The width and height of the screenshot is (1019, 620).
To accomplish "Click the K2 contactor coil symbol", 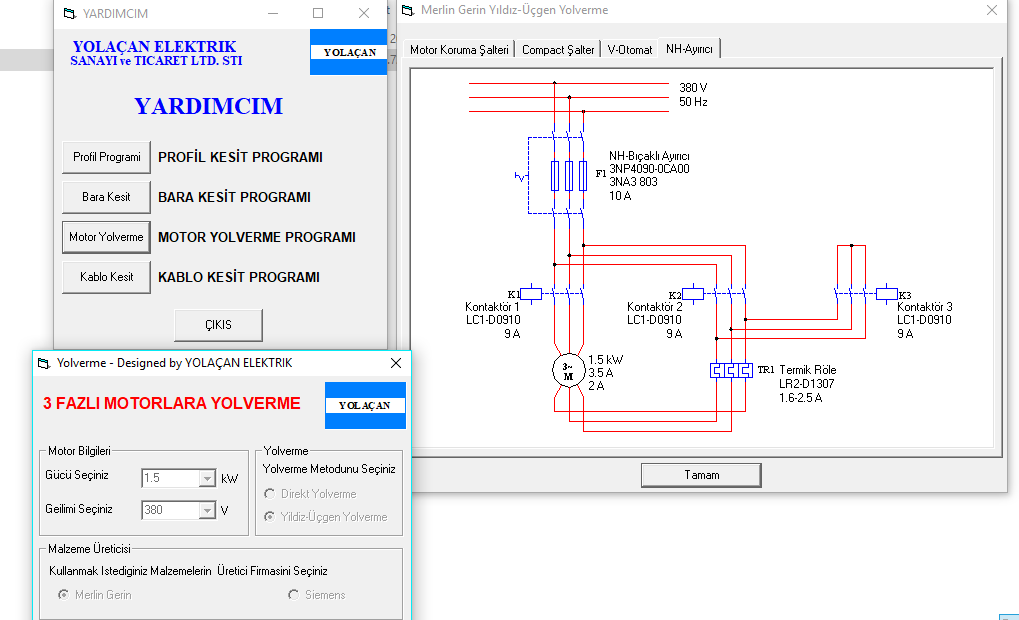I will tap(693, 294).
